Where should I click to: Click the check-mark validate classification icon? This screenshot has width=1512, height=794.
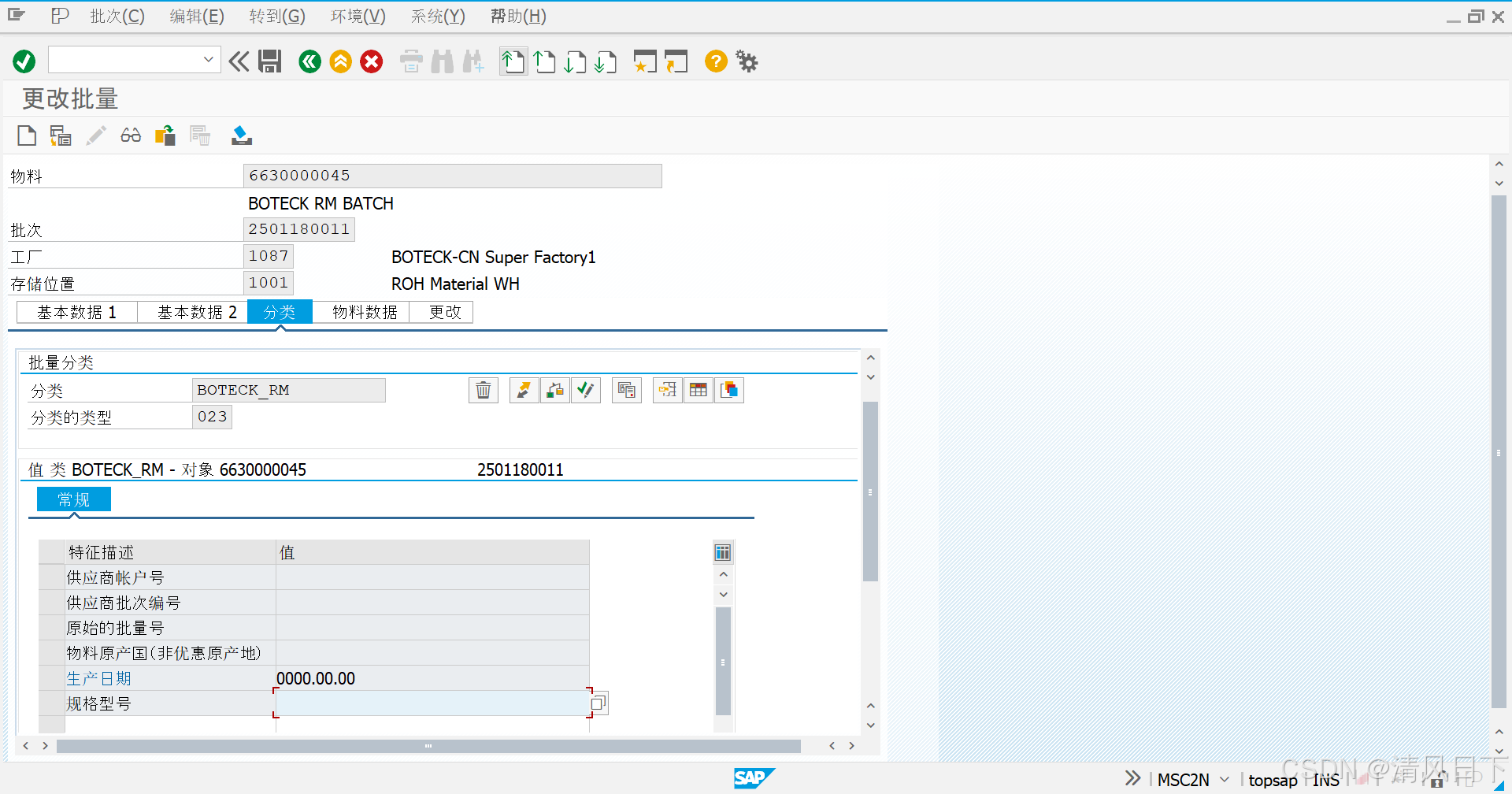[586, 390]
